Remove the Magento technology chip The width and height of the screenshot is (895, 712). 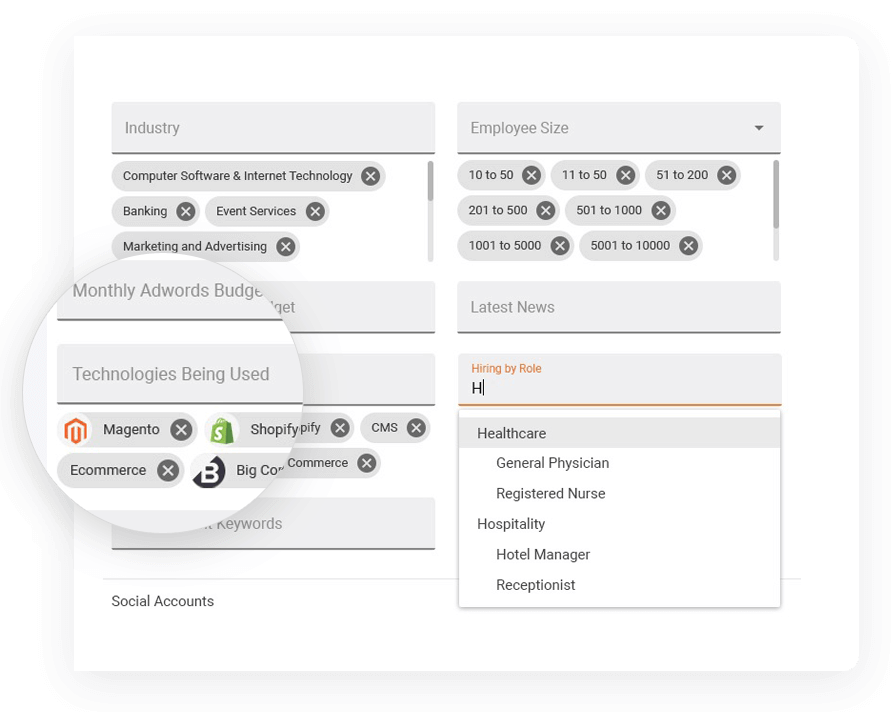pos(180,430)
